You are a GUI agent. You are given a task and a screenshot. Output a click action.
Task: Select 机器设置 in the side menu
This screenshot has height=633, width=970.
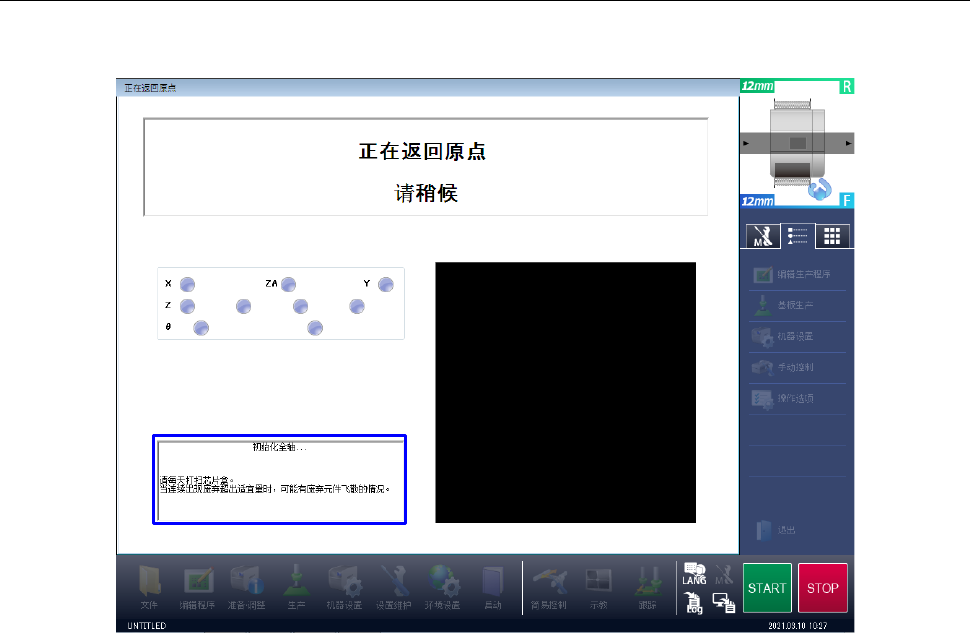click(797, 336)
